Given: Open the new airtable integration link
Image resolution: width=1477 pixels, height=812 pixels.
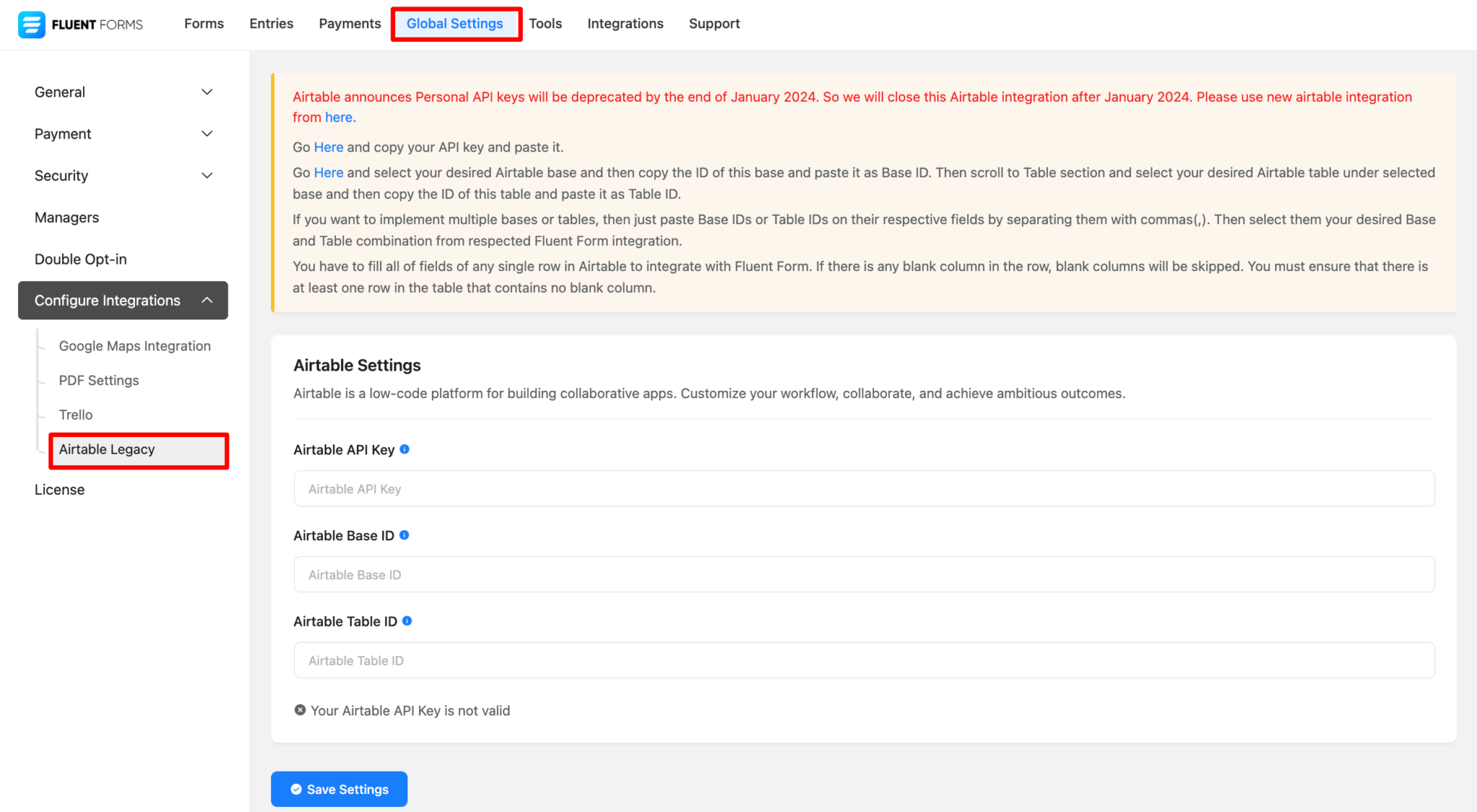Looking at the screenshot, I should [339, 117].
